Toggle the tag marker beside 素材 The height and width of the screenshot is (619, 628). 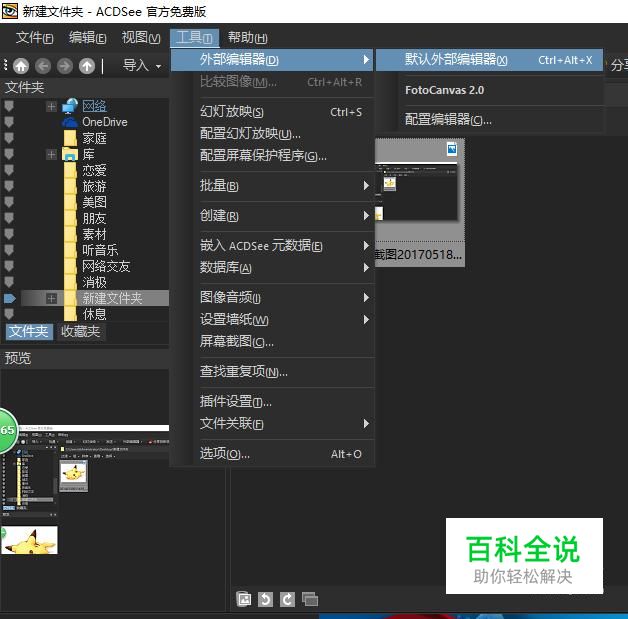tap(9, 234)
